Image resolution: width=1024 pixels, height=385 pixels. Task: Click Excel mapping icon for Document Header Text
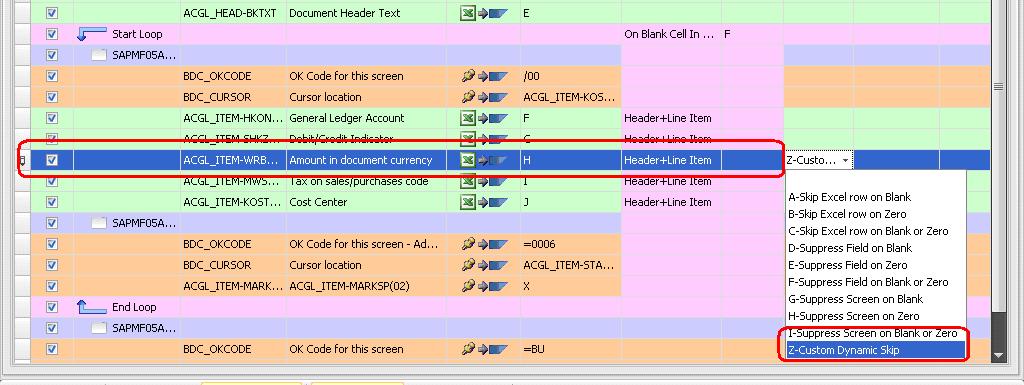click(x=467, y=13)
